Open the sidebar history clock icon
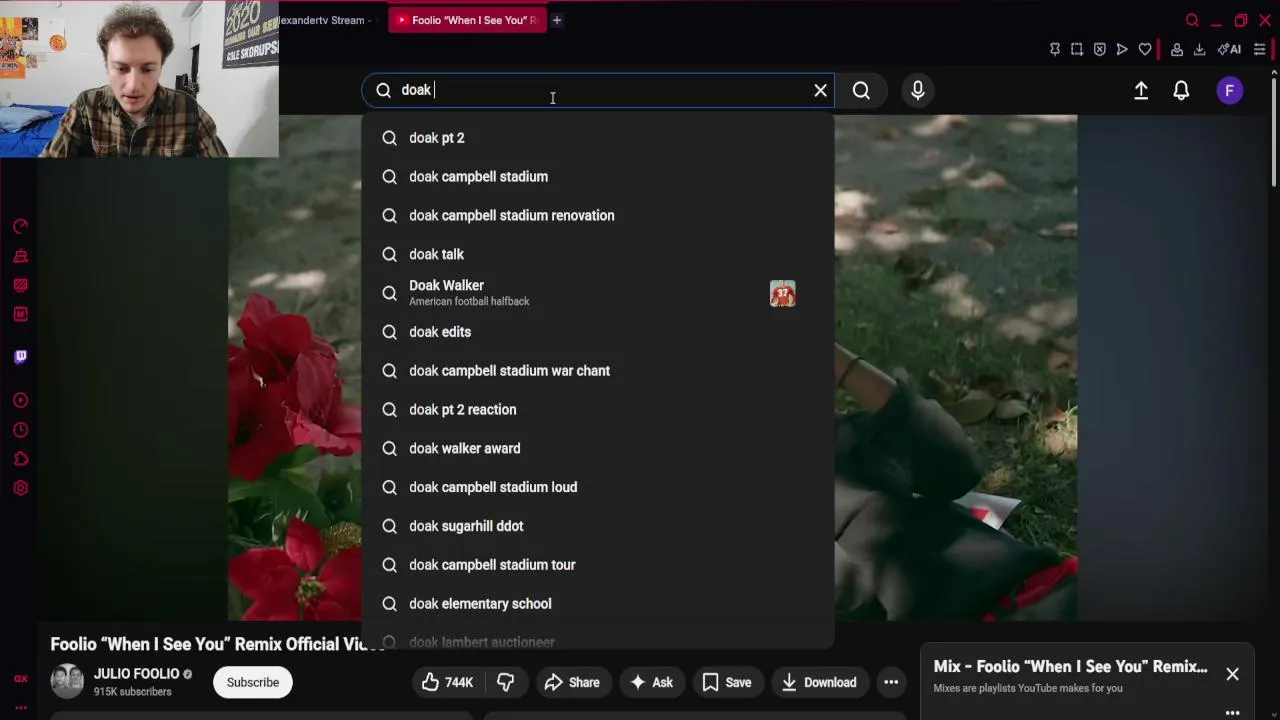Viewport: 1280px width, 720px height. [x=20, y=430]
